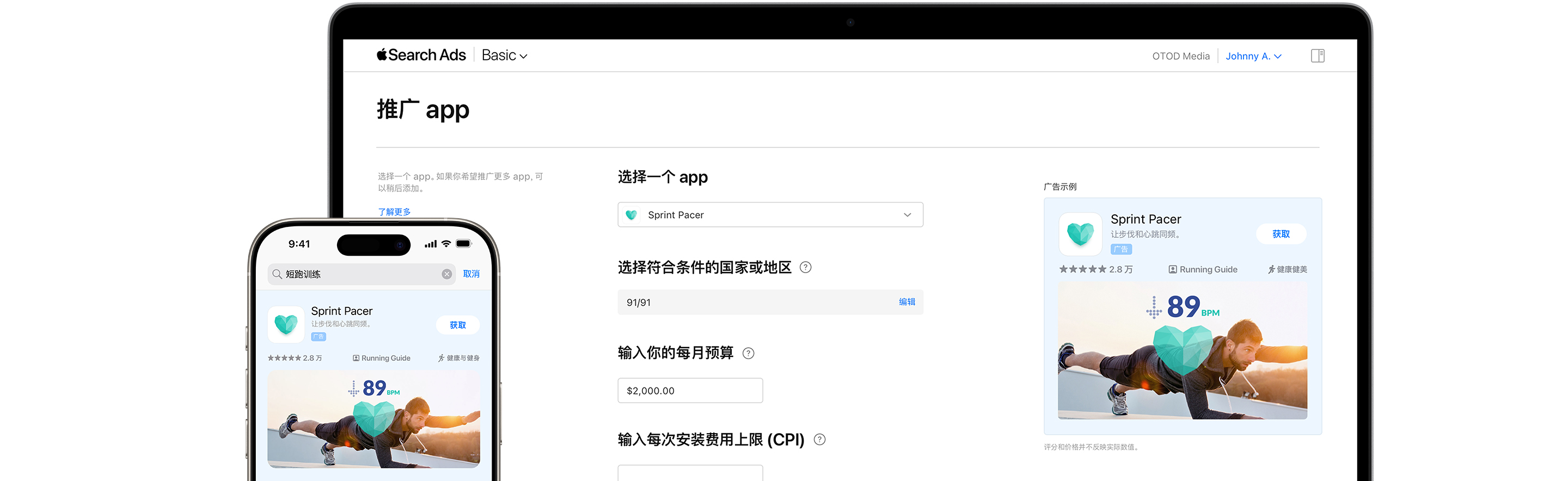
Task: Tap 取消 on the iPhone
Action: click(471, 274)
